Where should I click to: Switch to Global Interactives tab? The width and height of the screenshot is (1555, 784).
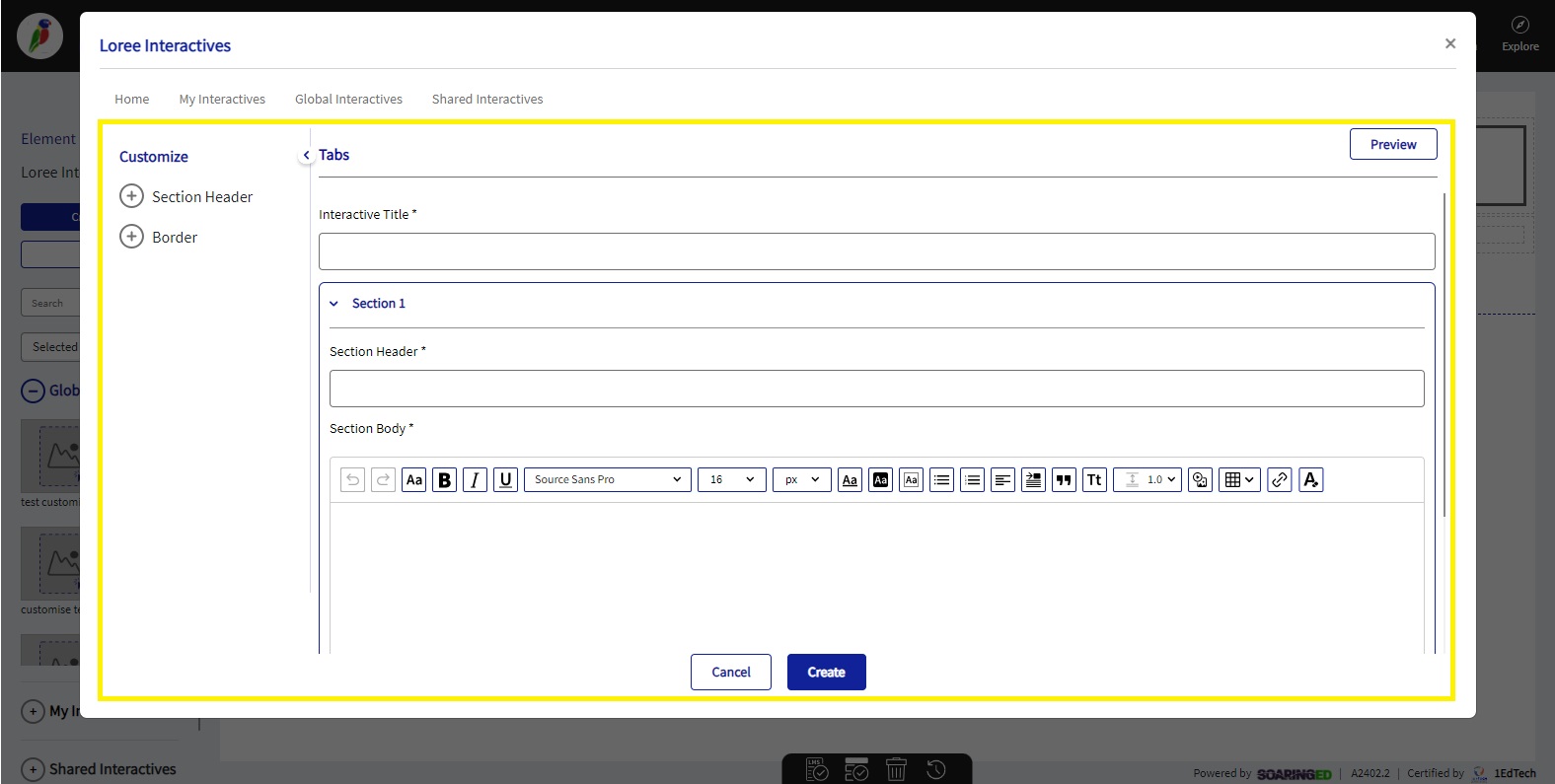coord(348,99)
